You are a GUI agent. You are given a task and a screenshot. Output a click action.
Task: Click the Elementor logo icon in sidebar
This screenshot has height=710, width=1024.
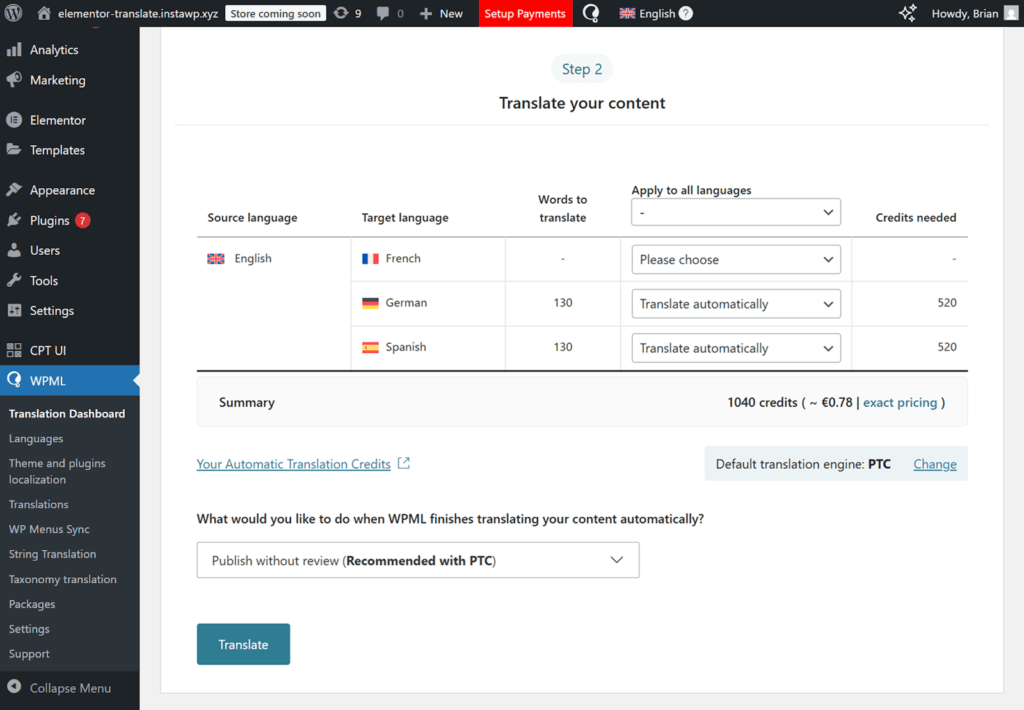[x=14, y=120]
